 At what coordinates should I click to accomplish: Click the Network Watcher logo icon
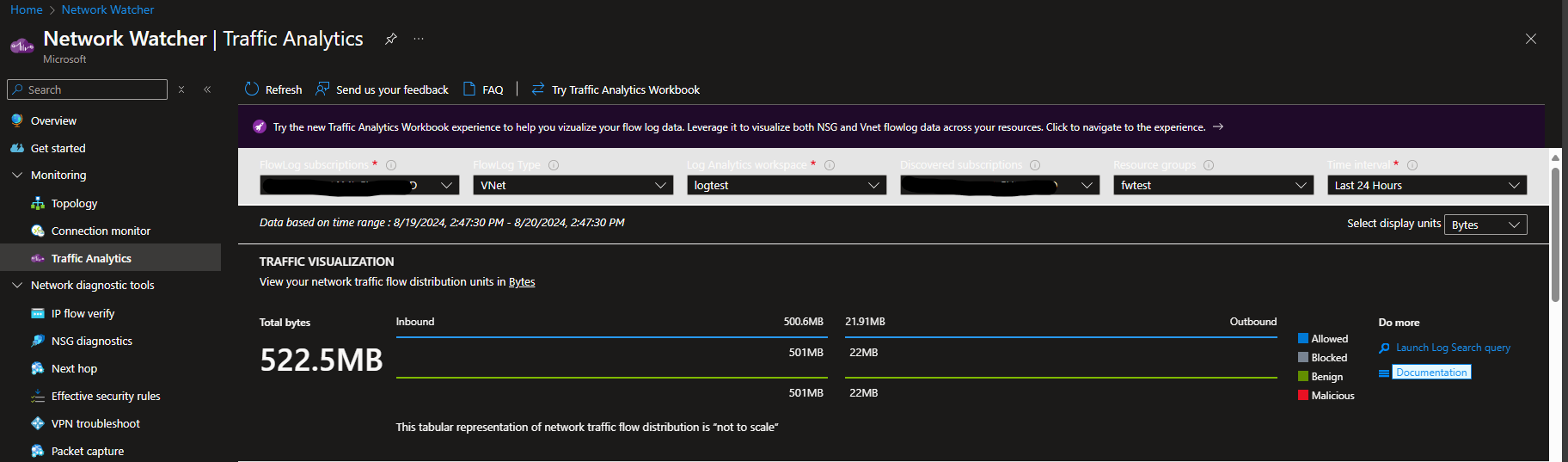[x=21, y=46]
